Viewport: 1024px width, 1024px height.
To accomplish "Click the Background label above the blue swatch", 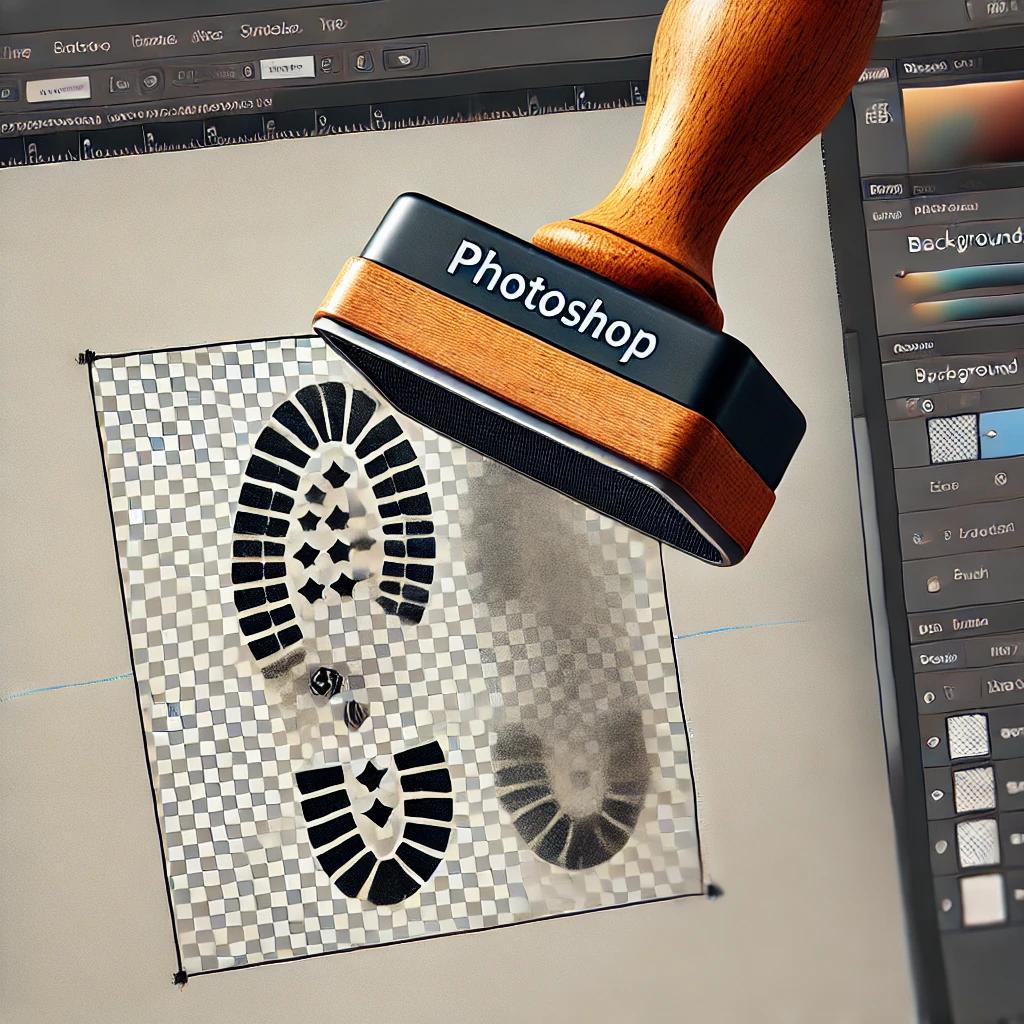I will point(966,372).
